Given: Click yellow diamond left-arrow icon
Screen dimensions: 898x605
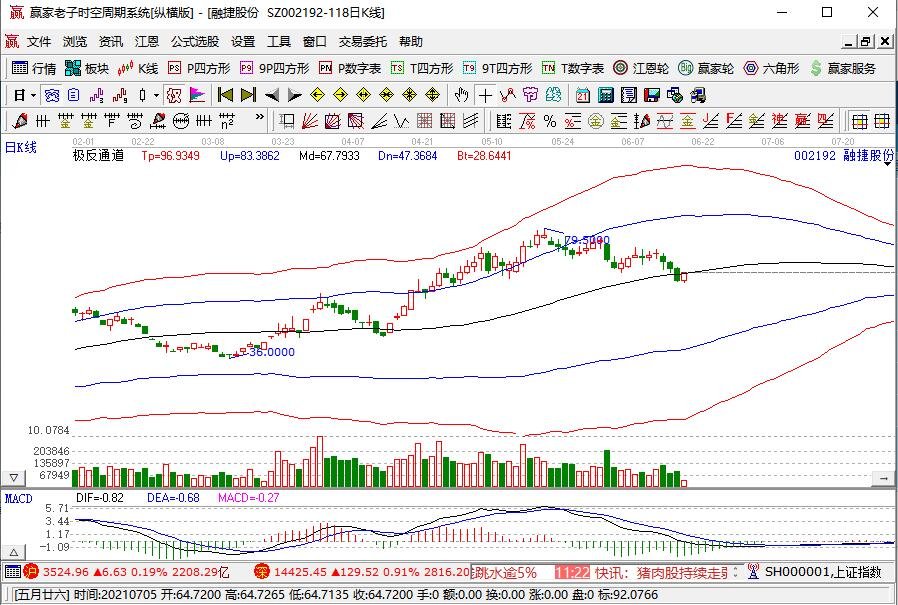Looking at the screenshot, I should [x=317, y=95].
